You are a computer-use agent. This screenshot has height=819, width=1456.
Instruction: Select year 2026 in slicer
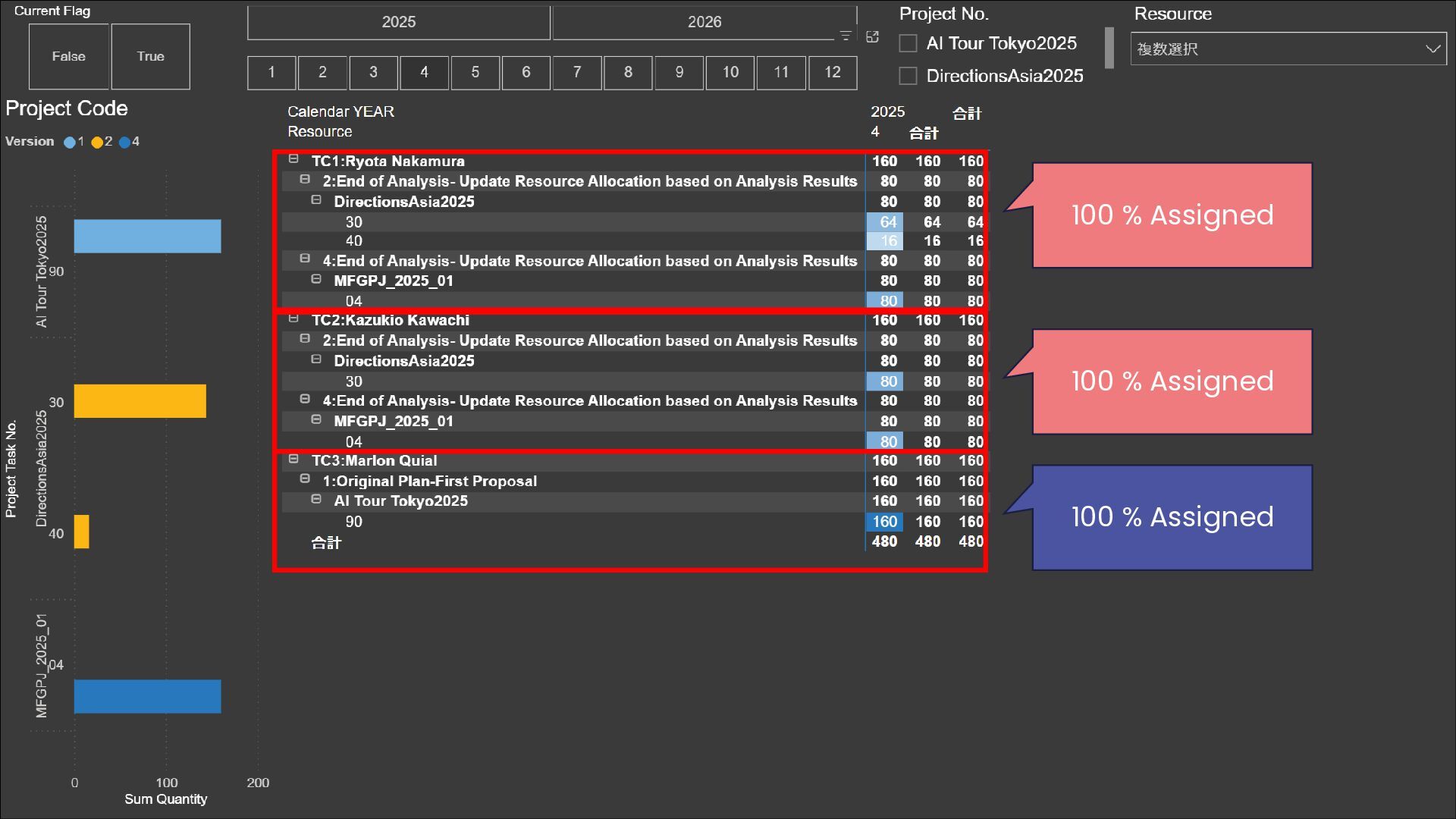(x=704, y=22)
